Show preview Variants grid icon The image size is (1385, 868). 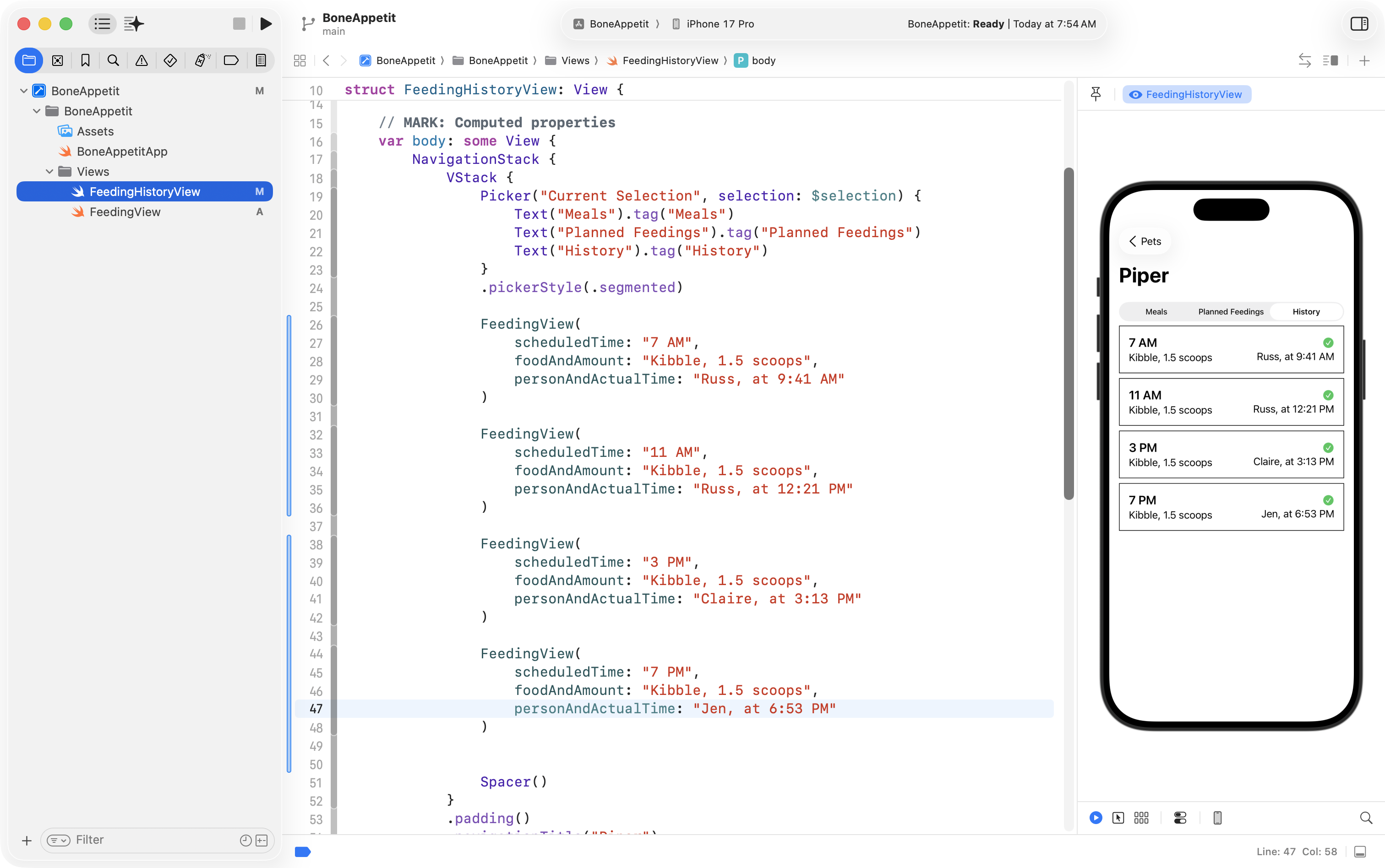coord(1141,818)
